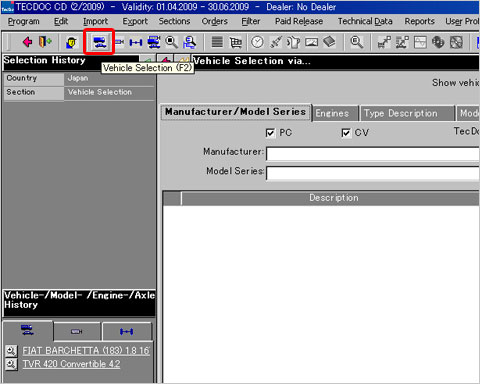Click the Section label in Selection History
This screenshot has width=480, height=384.
pos(21,92)
